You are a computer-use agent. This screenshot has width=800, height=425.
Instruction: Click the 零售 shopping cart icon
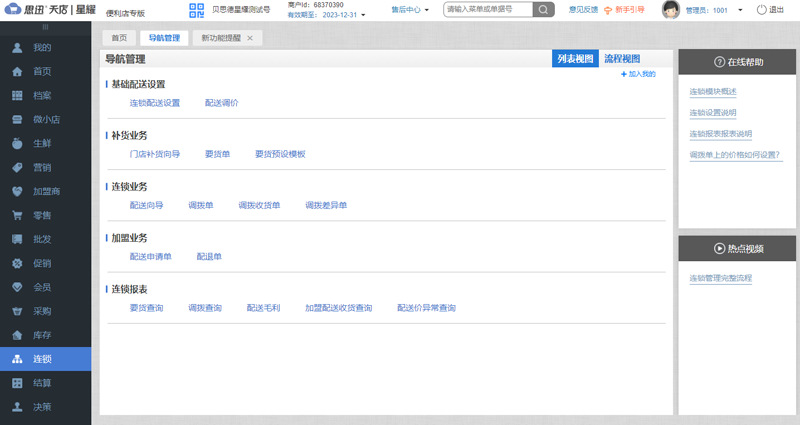(x=17, y=215)
